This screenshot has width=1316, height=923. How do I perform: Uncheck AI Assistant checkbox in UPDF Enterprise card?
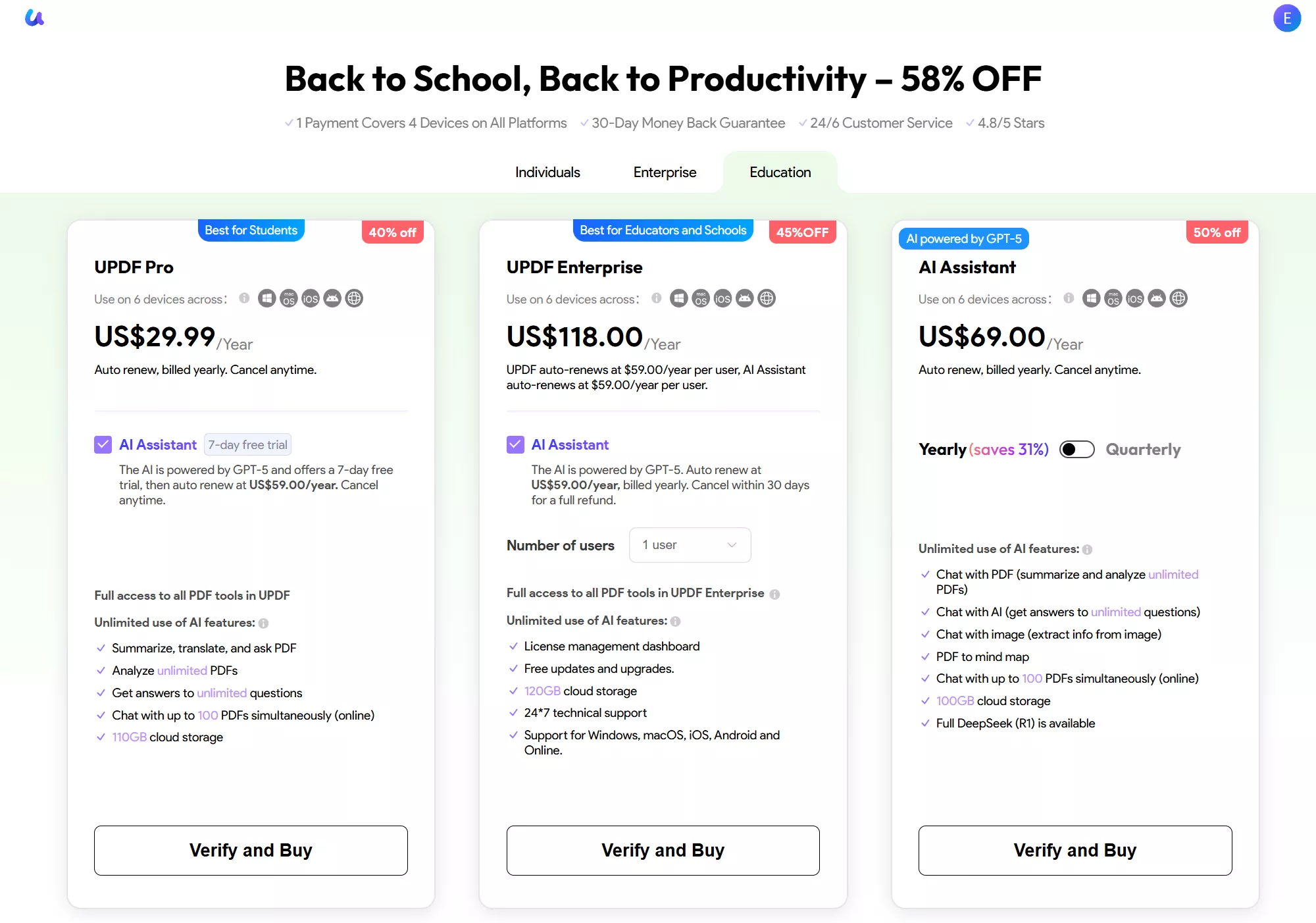(x=515, y=444)
